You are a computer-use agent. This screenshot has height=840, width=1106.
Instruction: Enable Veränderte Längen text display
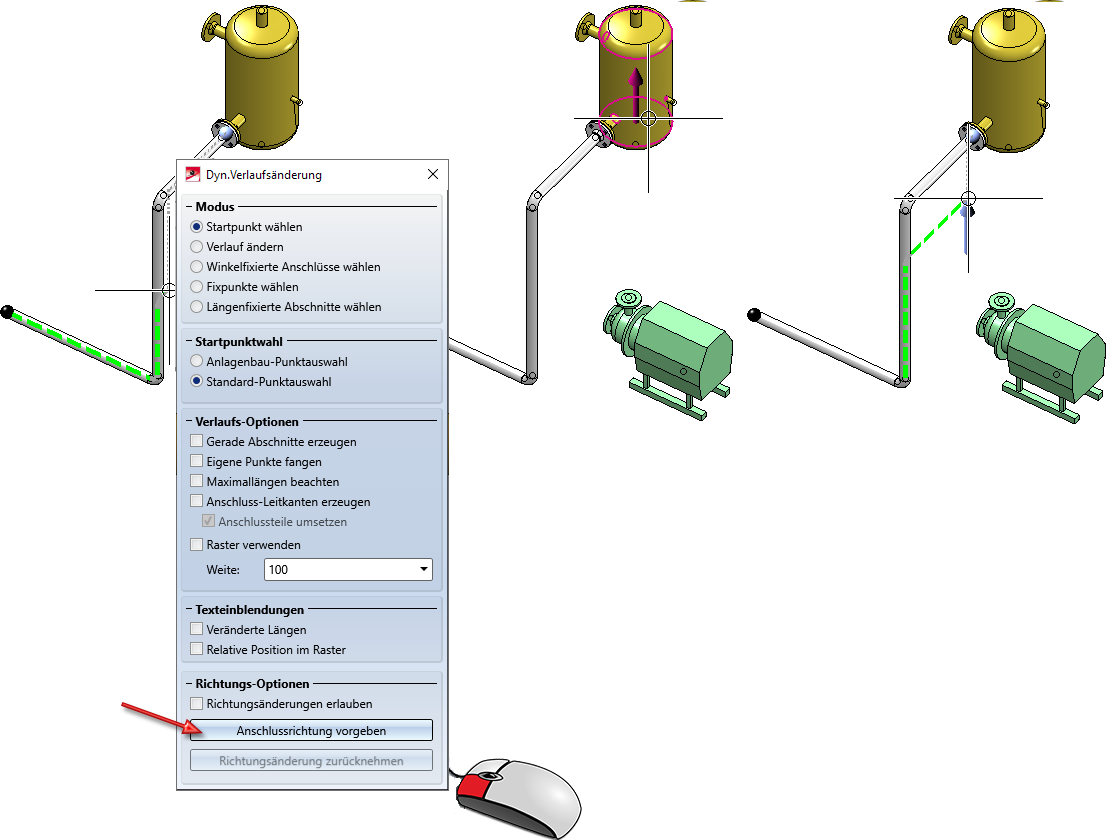(197, 629)
